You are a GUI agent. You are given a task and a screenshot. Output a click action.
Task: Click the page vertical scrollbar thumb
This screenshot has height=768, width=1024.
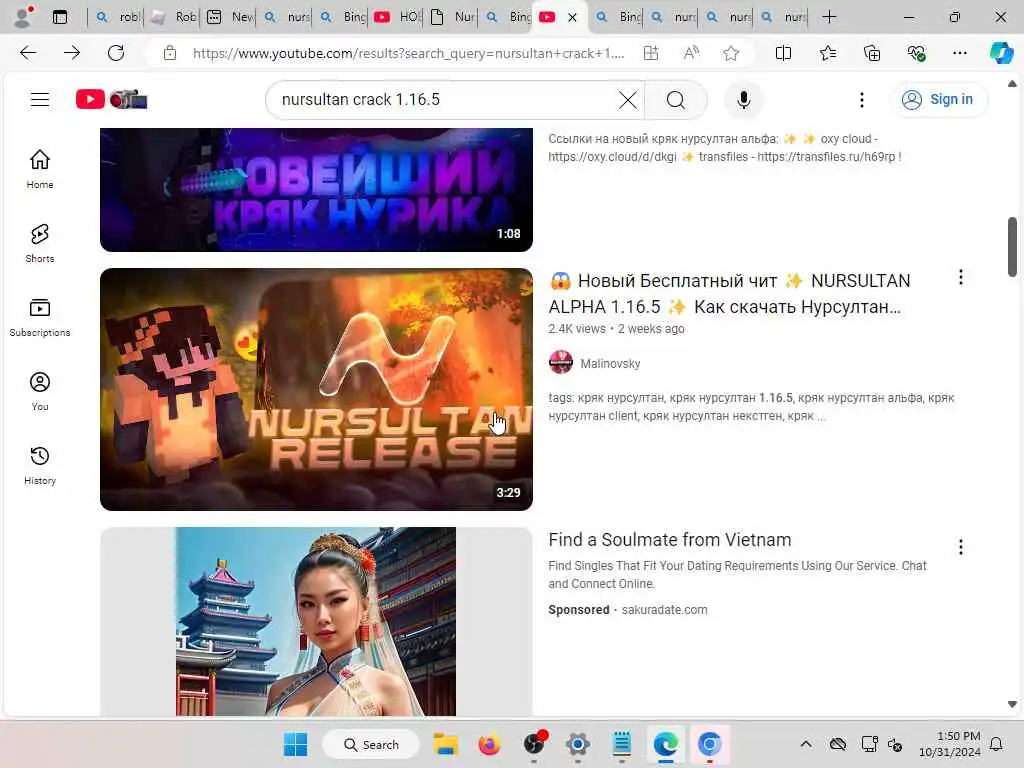[1012, 247]
